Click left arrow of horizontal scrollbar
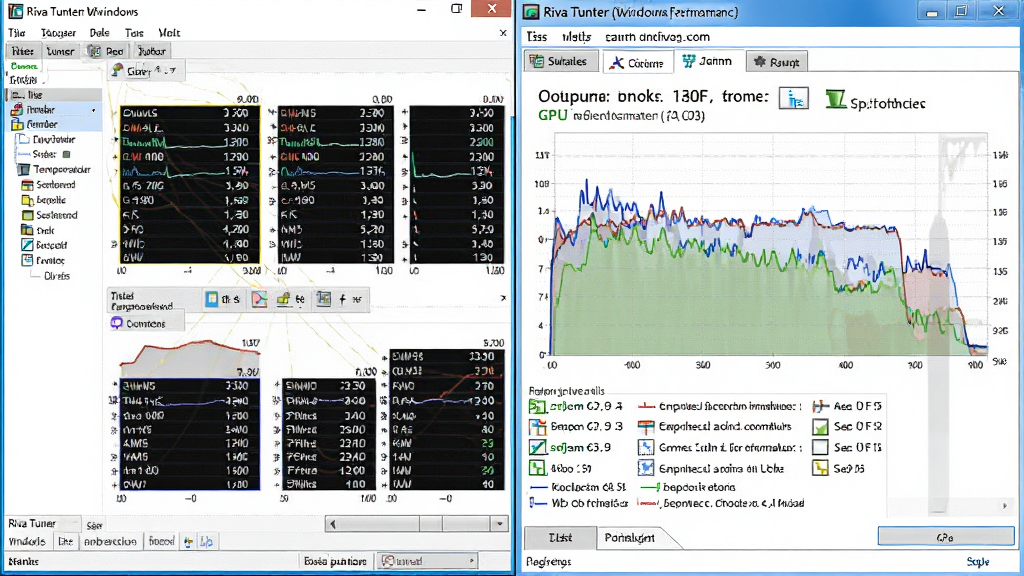 point(333,524)
